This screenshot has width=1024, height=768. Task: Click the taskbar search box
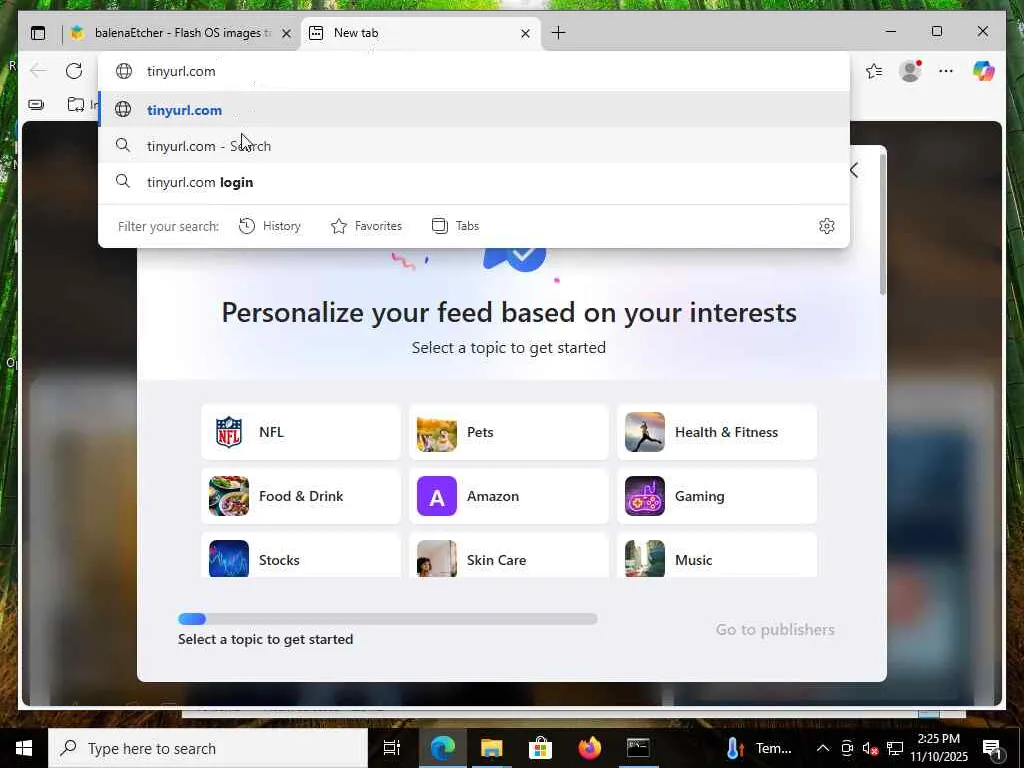[208, 748]
